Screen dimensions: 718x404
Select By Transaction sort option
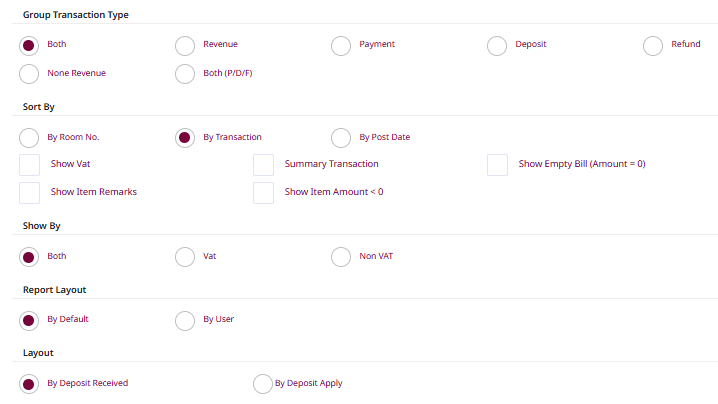[x=185, y=138]
